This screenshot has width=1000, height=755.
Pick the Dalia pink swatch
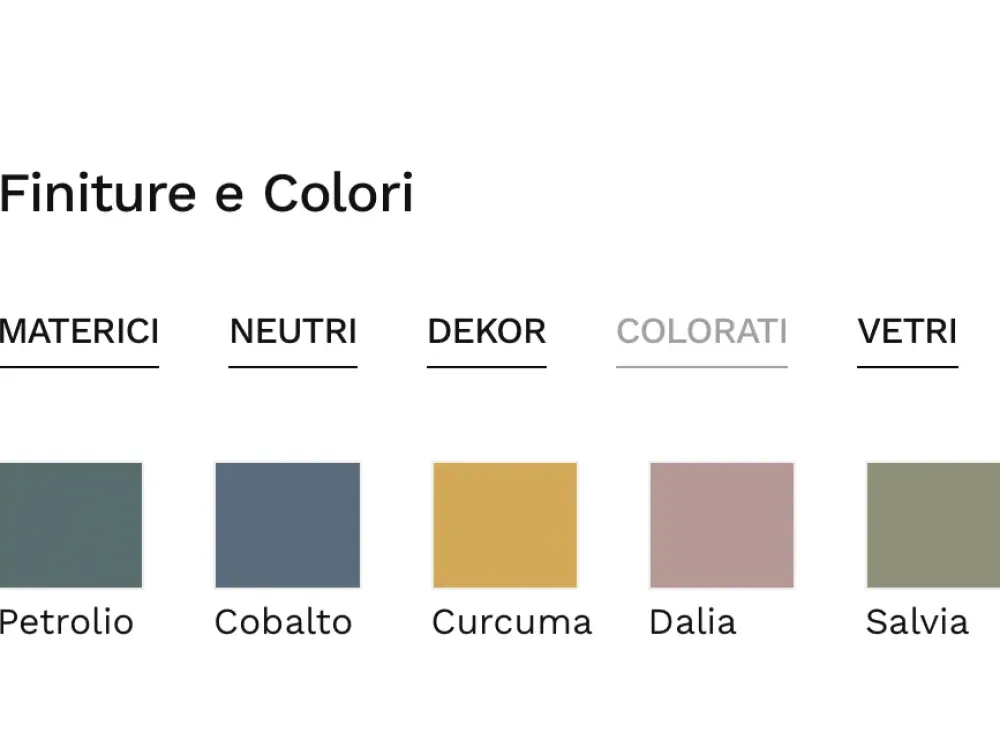pyautogui.click(x=722, y=525)
